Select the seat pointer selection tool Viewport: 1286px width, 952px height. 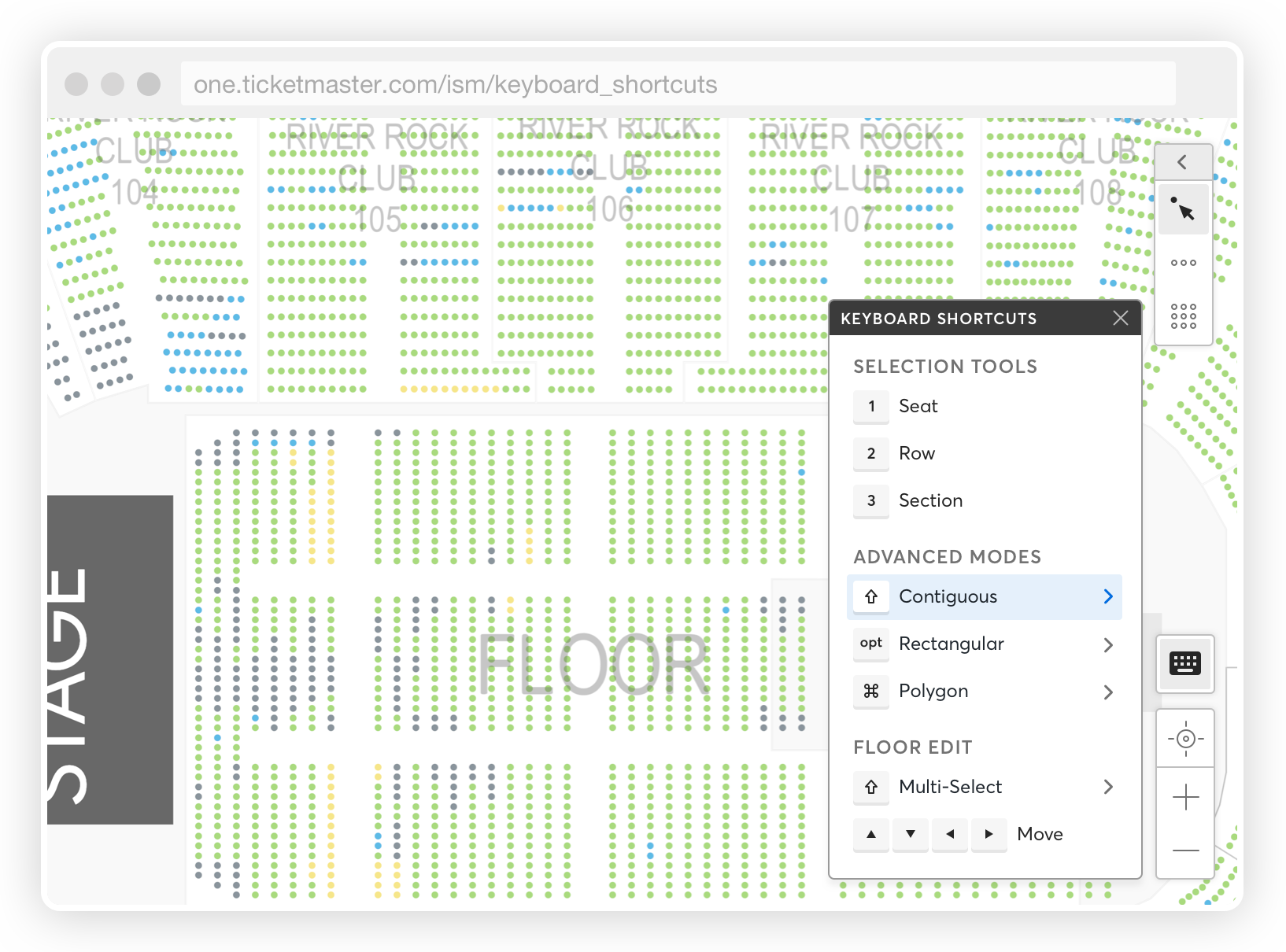[1183, 209]
